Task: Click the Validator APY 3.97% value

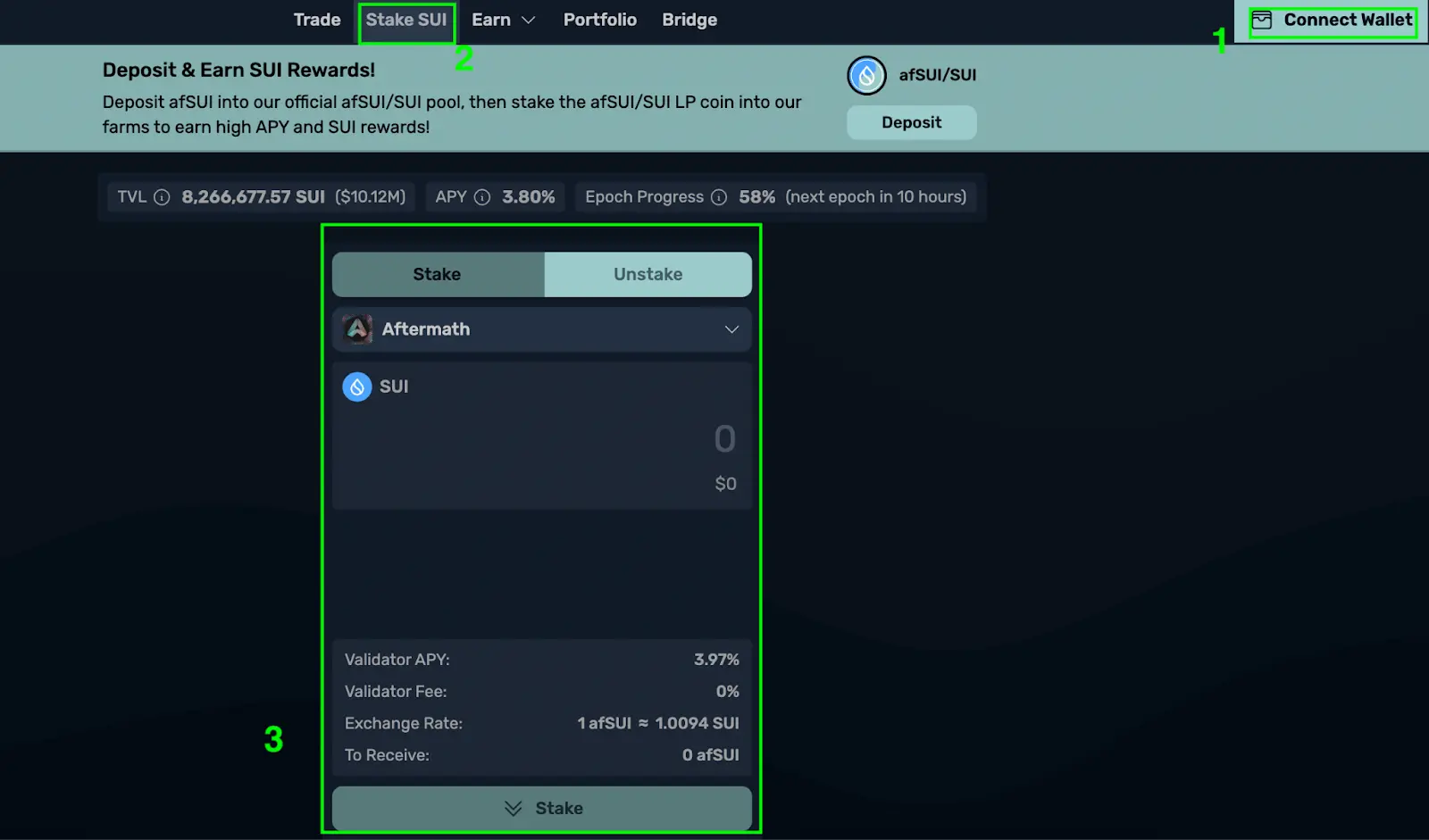Action: coord(717,660)
